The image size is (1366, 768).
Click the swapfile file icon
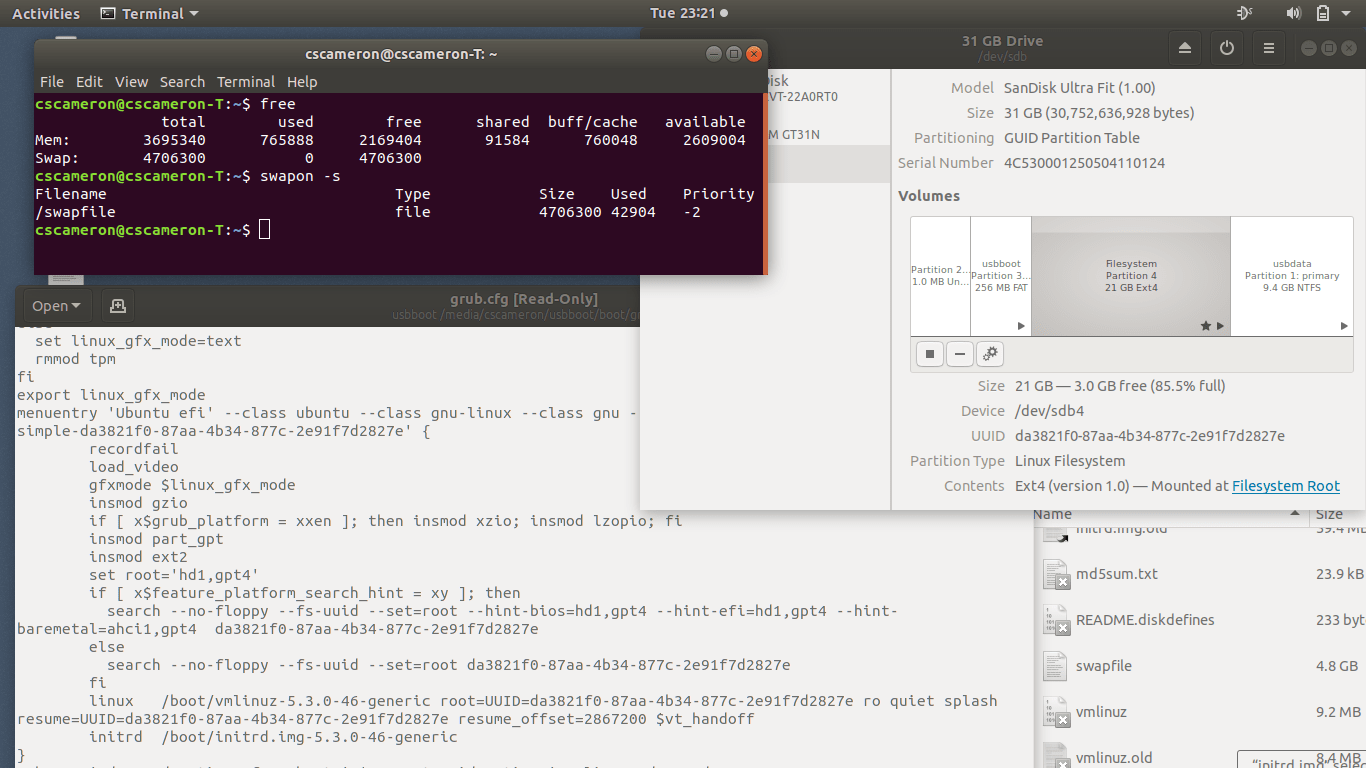(x=1055, y=666)
